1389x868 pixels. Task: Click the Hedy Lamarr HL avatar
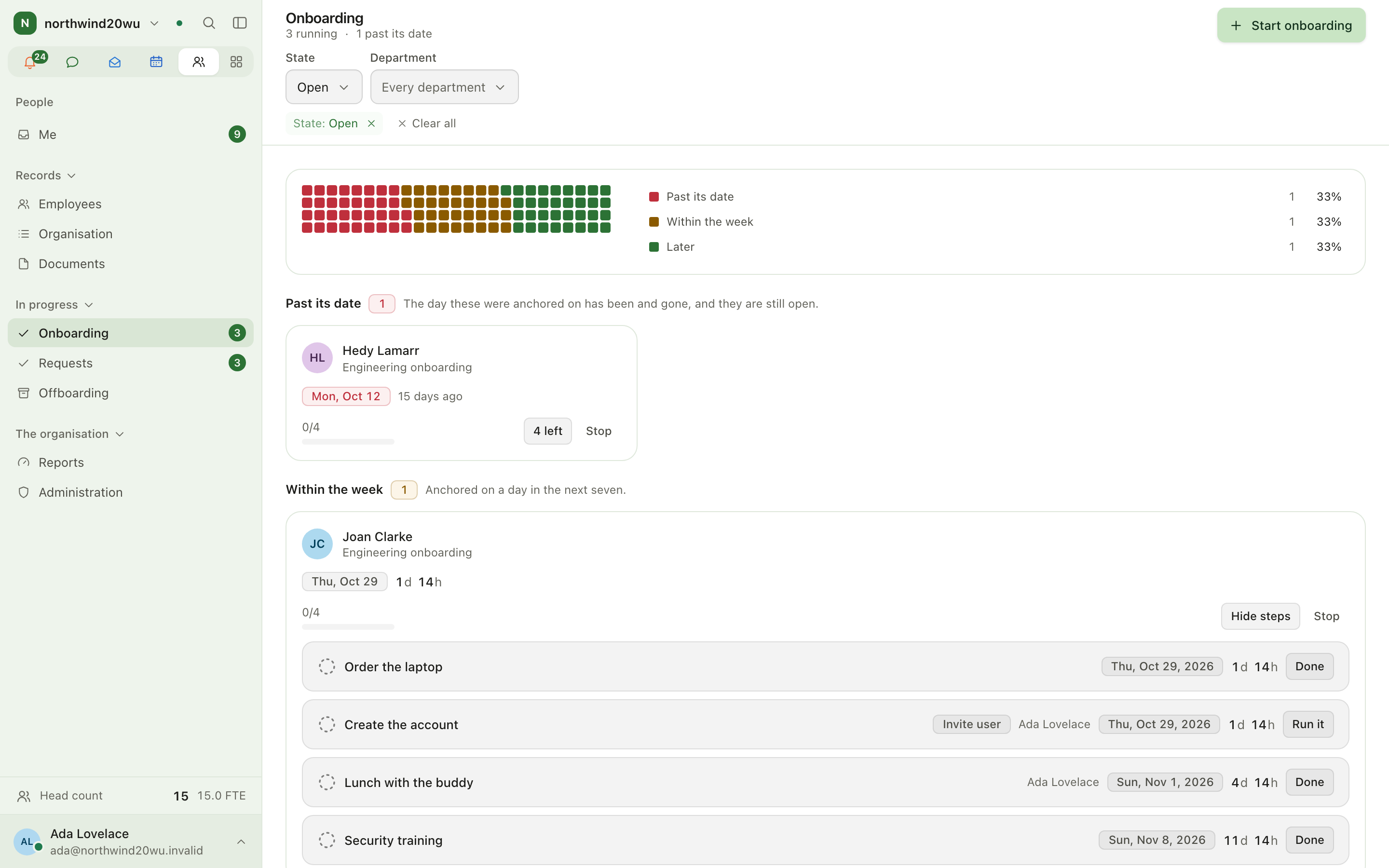[317, 358]
